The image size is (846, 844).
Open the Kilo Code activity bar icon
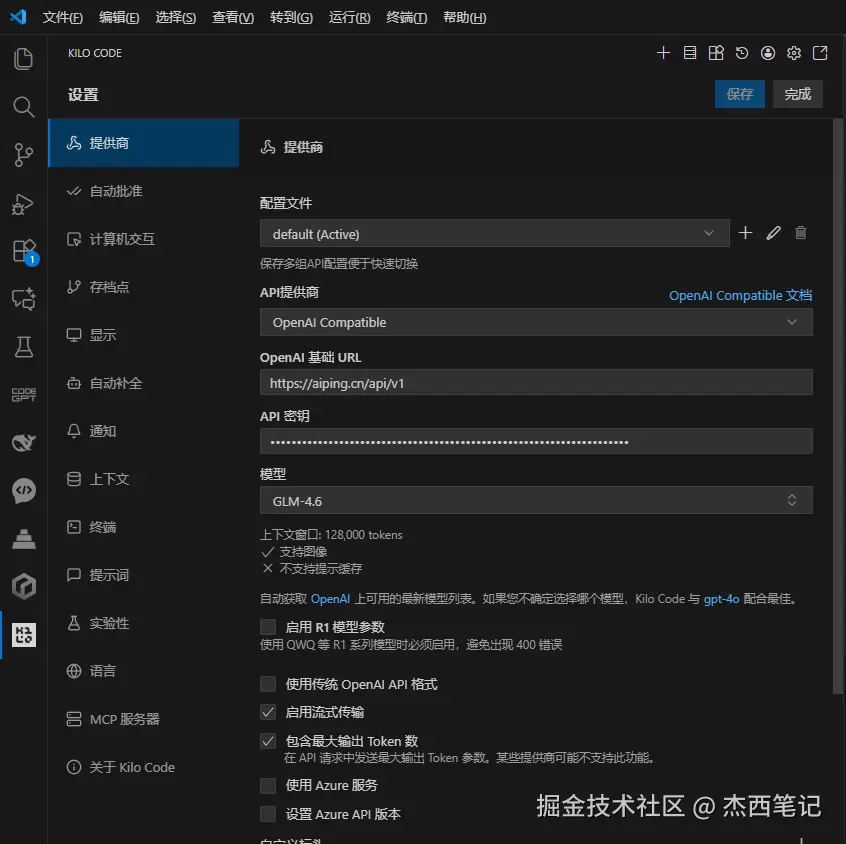click(x=24, y=635)
